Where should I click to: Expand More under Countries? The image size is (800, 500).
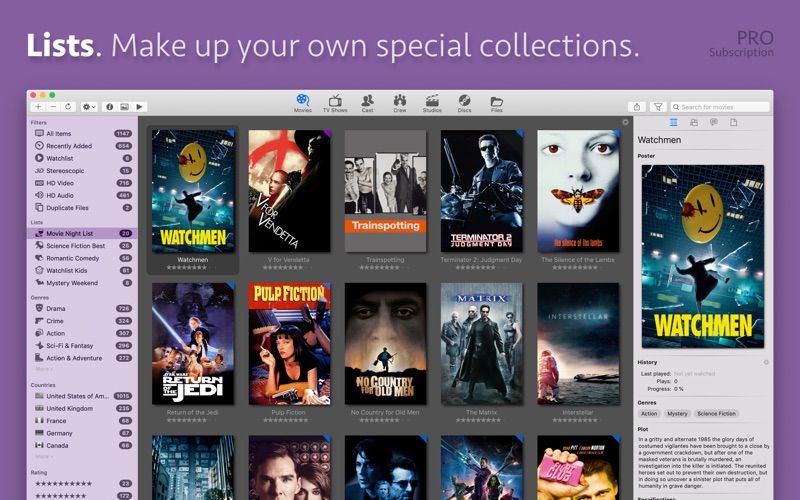tap(43, 456)
